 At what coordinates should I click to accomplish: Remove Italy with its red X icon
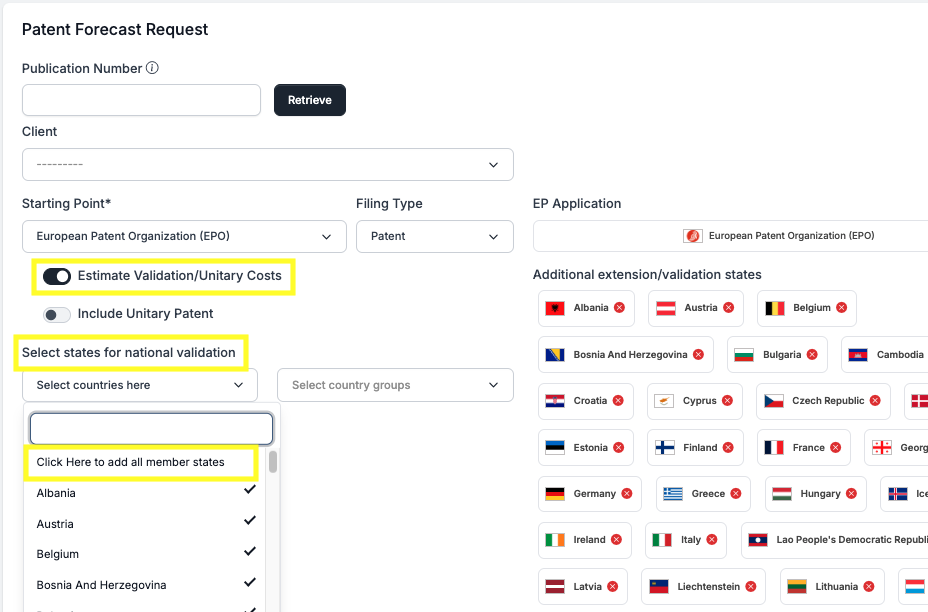pyautogui.click(x=712, y=540)
